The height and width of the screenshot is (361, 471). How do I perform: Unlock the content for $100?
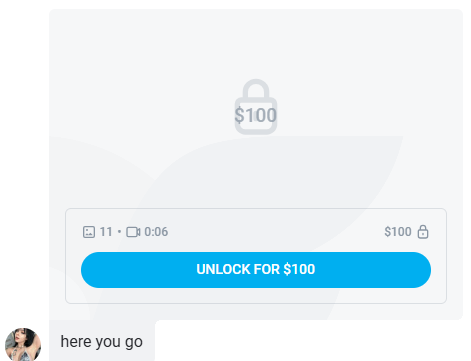(256, 270)
